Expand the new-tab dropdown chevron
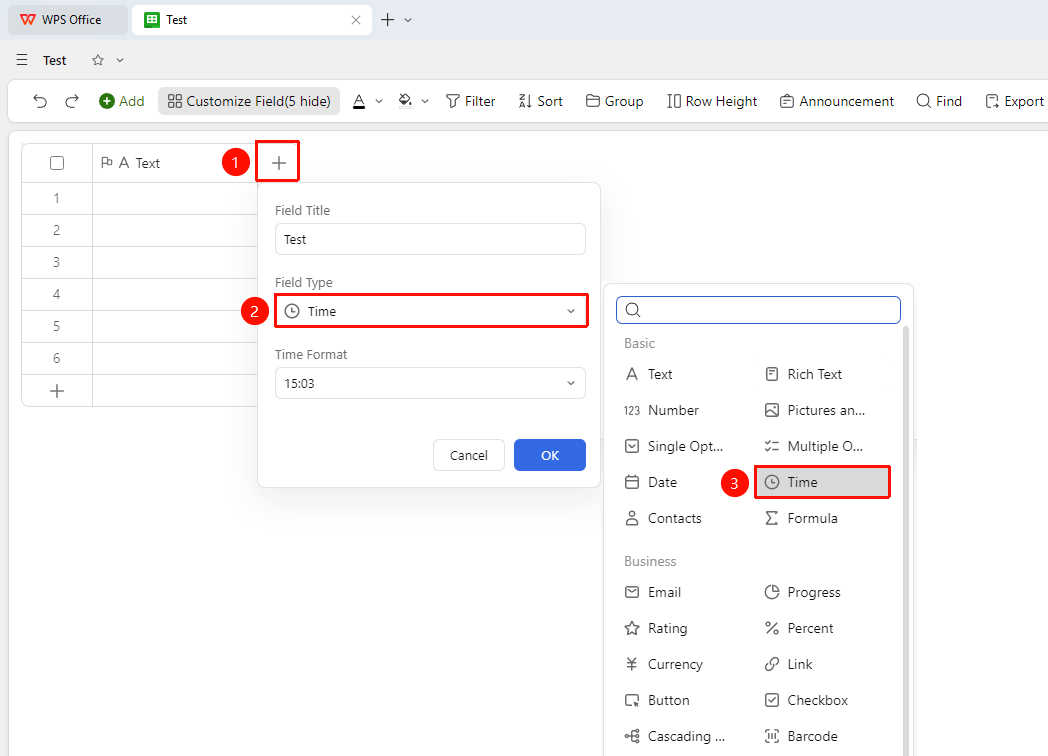 pyautogui.click(x=408, y=20)
